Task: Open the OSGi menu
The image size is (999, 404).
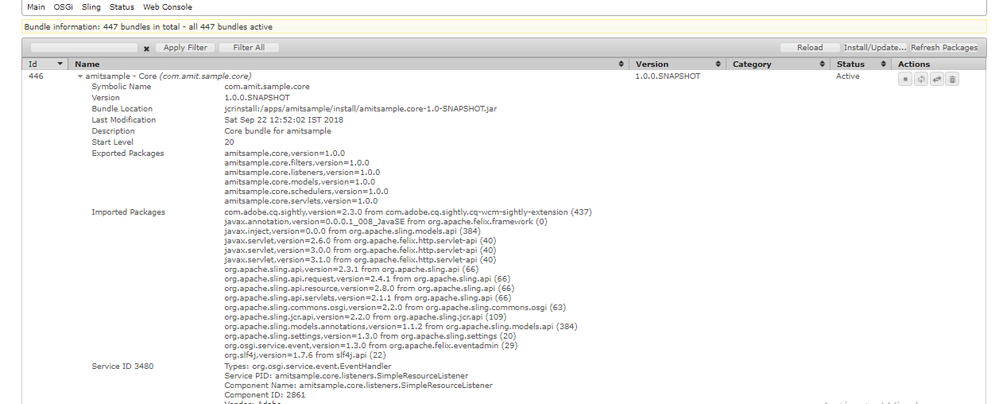Action: [x=63, y=7]
